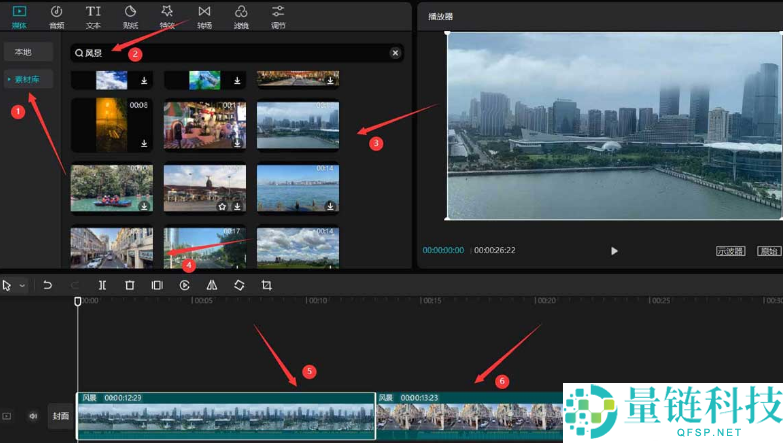The image size is (783, 443).
Task: Click the undo arrow icon
Action: tap(47, 285)
